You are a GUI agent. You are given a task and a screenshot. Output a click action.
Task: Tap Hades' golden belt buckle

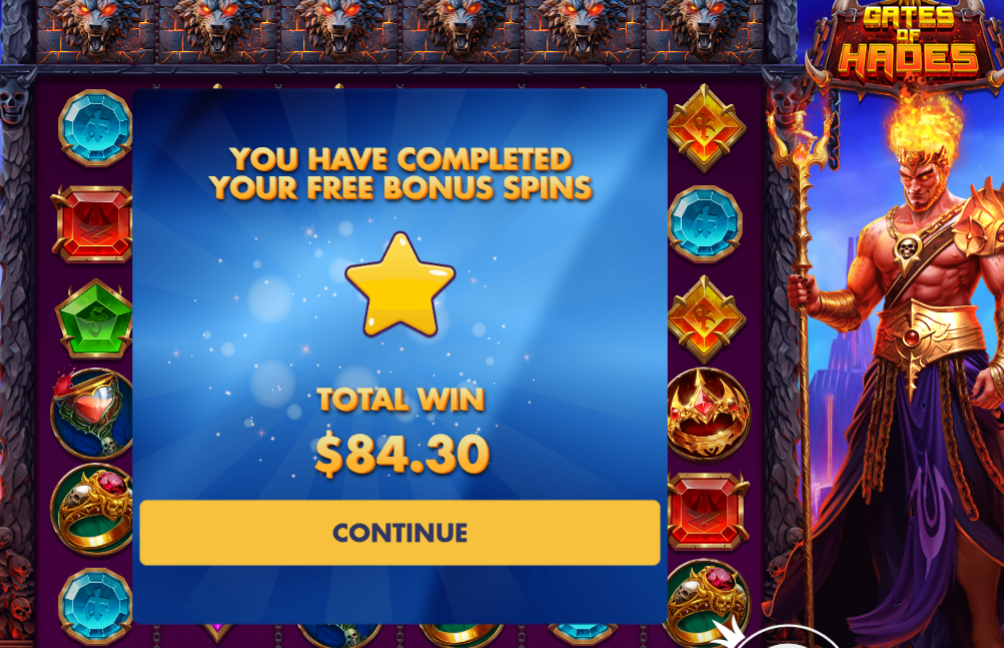(911, 336)
